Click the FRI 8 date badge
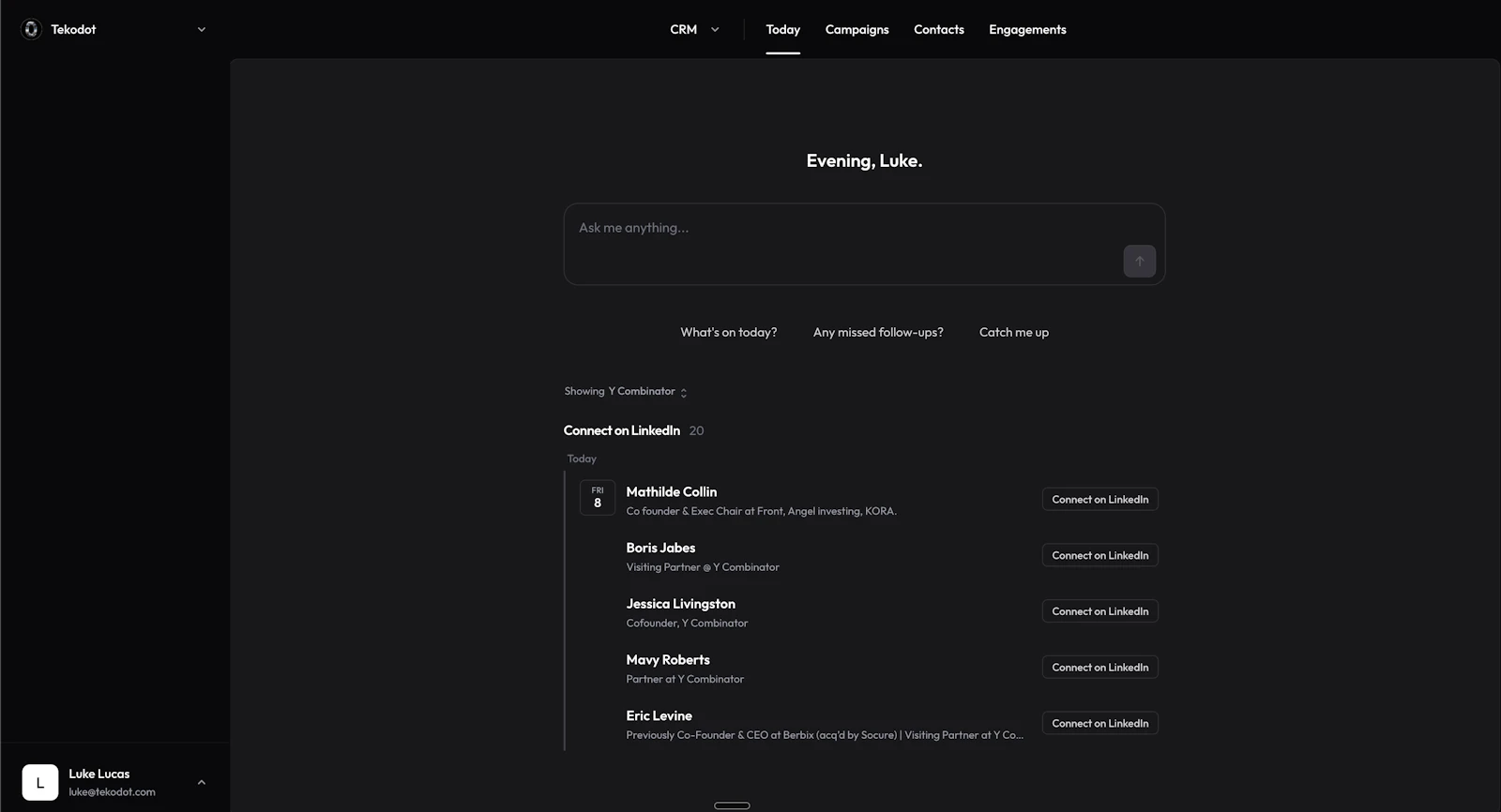The image size is (1501, 812). coord(598,498)
